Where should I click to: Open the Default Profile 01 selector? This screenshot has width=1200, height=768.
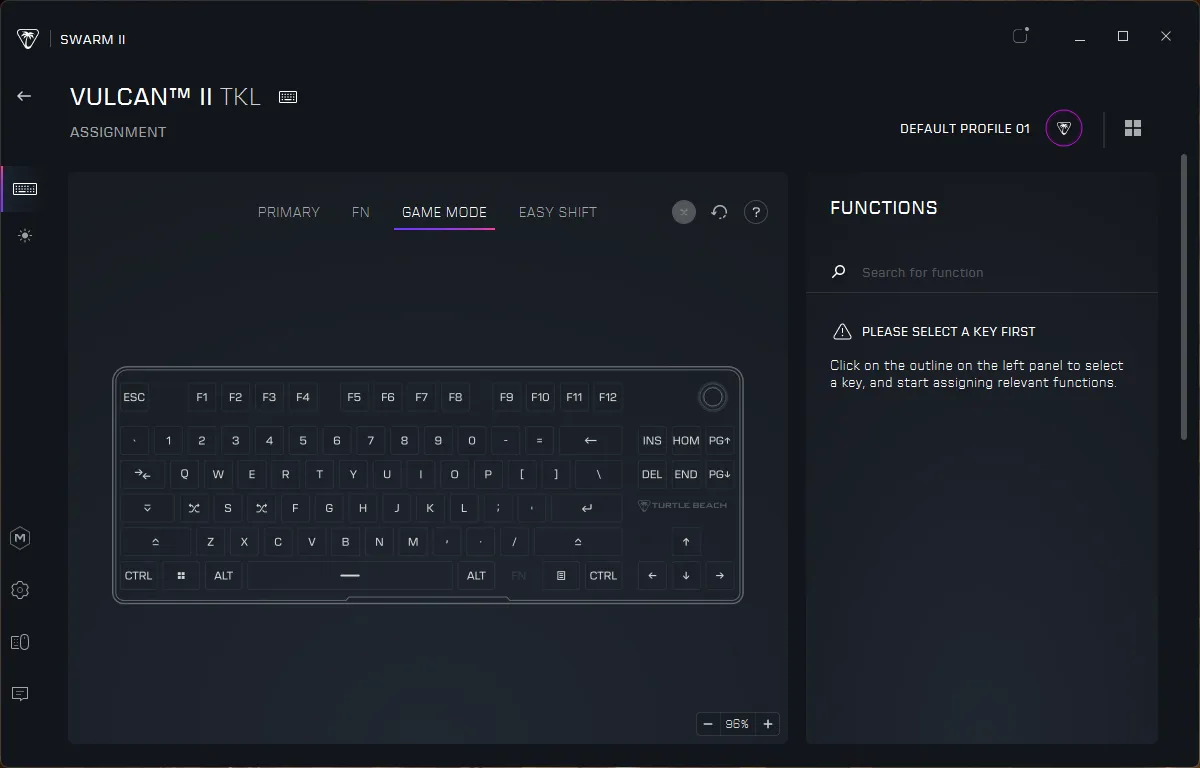click(963, 128)
